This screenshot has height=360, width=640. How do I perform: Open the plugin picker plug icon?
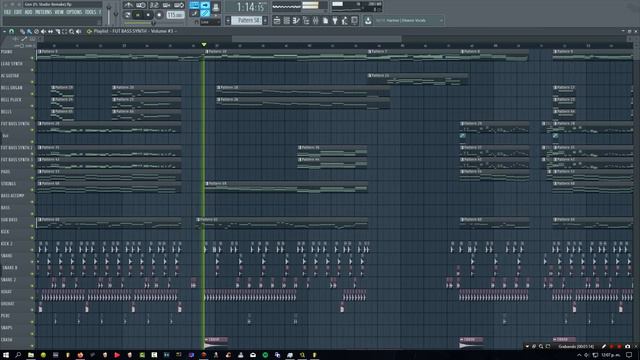pyautogui.click(x=335, y=21)
